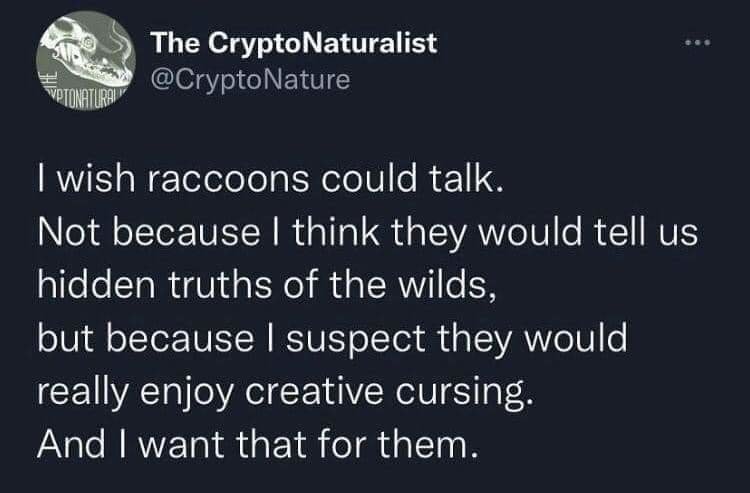This screenshot has width=750, height=493.
Task: Click the last line "And I want that for them."
Action: tap(257, 445)
